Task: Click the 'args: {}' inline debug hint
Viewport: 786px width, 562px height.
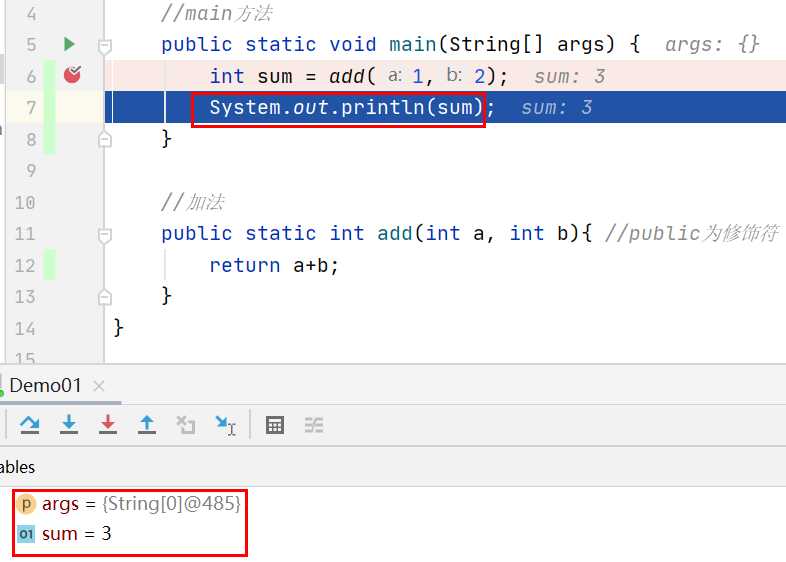Action: [712, 45]
